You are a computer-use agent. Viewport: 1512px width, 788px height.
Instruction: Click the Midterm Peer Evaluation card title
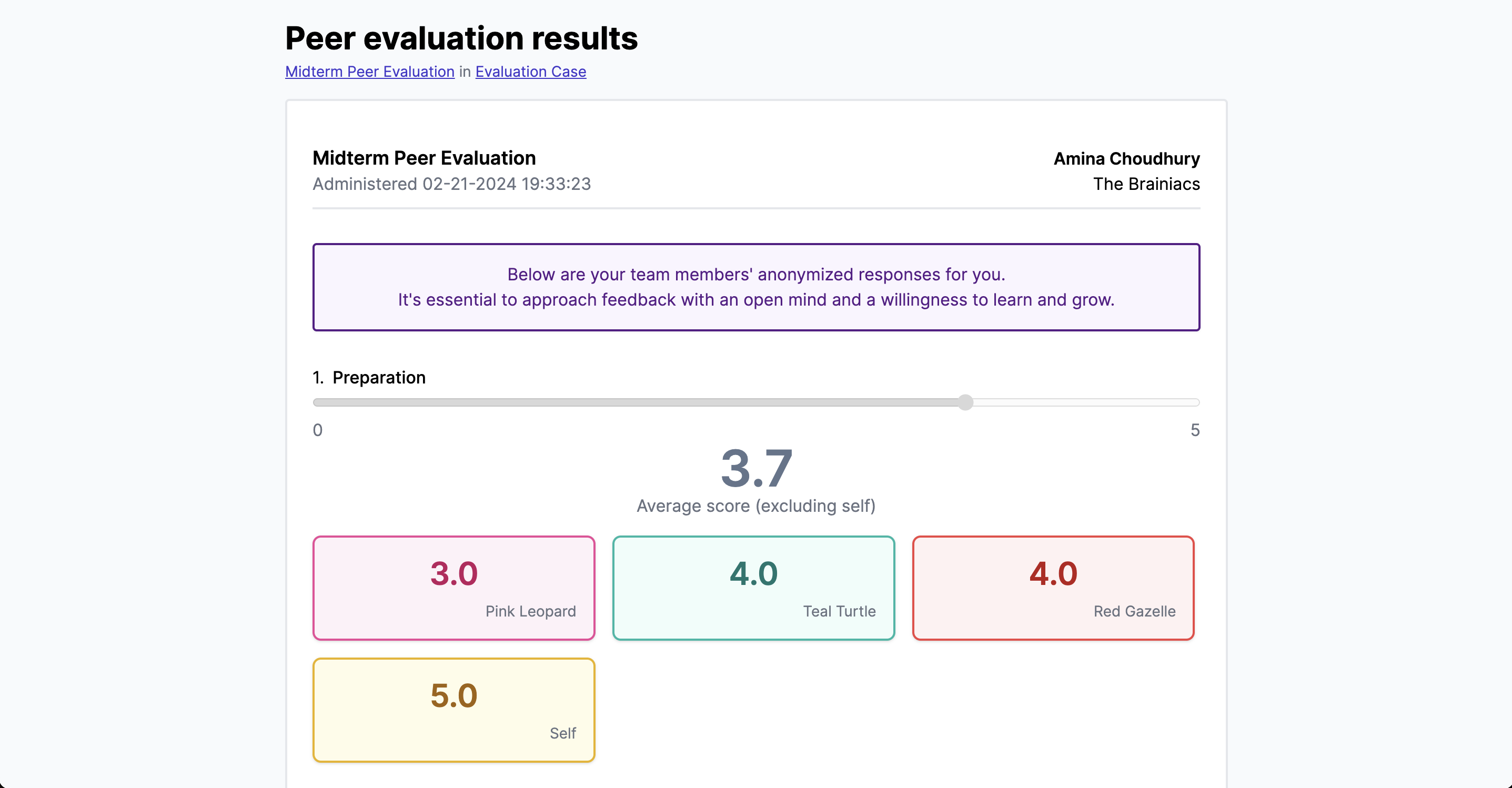pos(424,158)
